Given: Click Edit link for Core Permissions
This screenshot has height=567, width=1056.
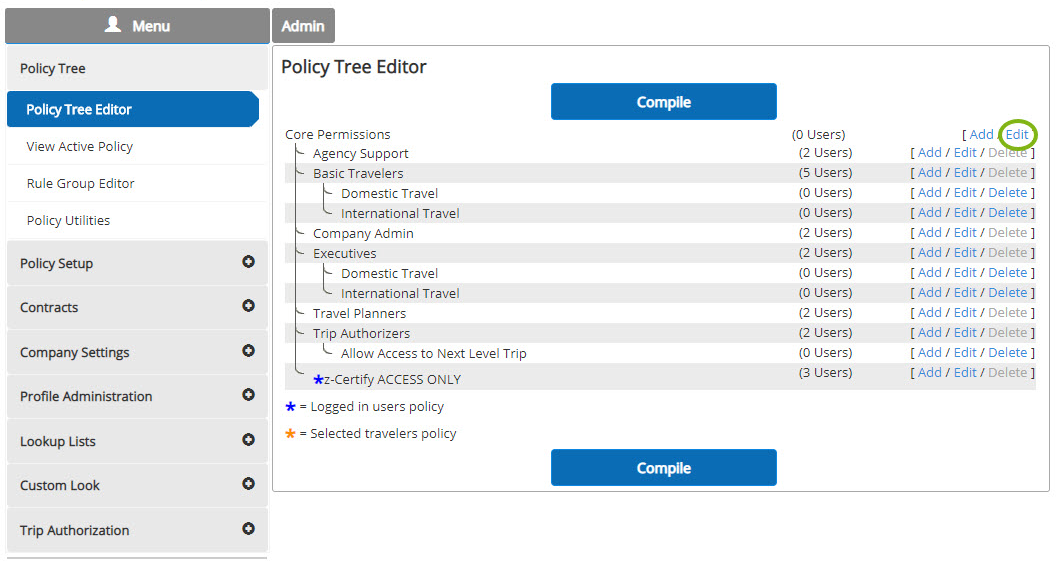Looking at the screenshot, I should pyautogui.click(x=1017, y=134).
